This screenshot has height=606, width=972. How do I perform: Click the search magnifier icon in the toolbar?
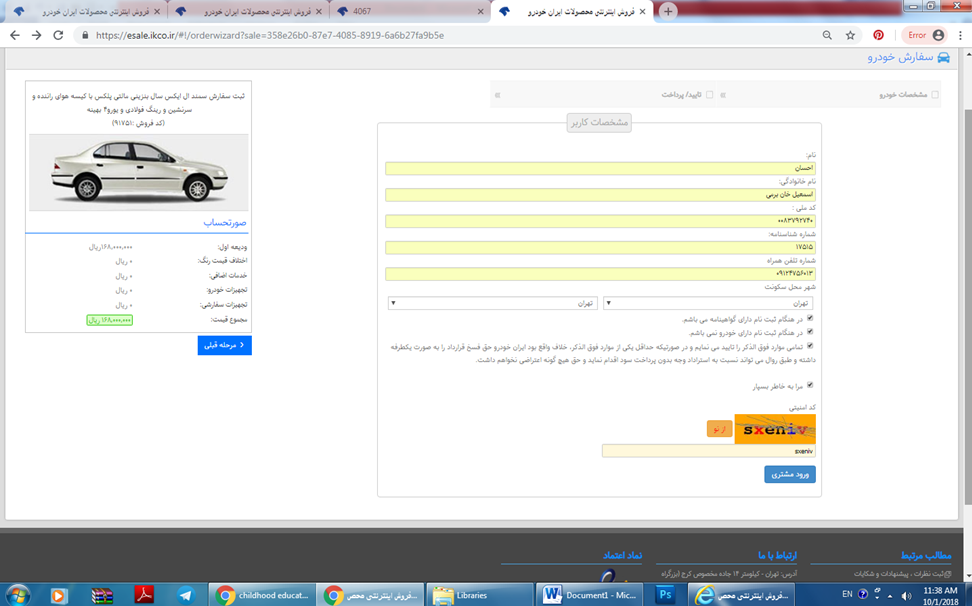point(826,35)
